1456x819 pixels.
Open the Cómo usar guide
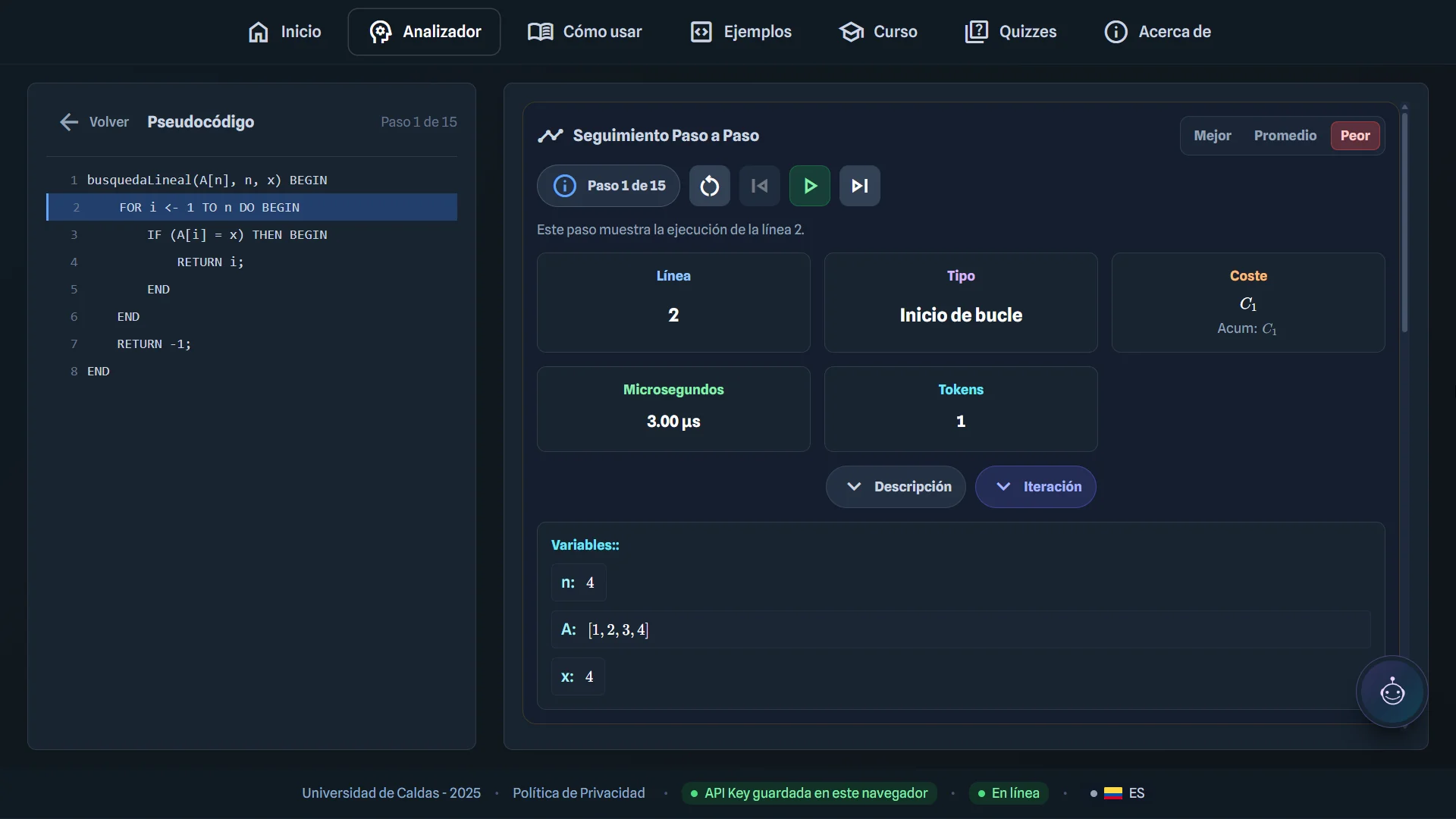(585, 32)
